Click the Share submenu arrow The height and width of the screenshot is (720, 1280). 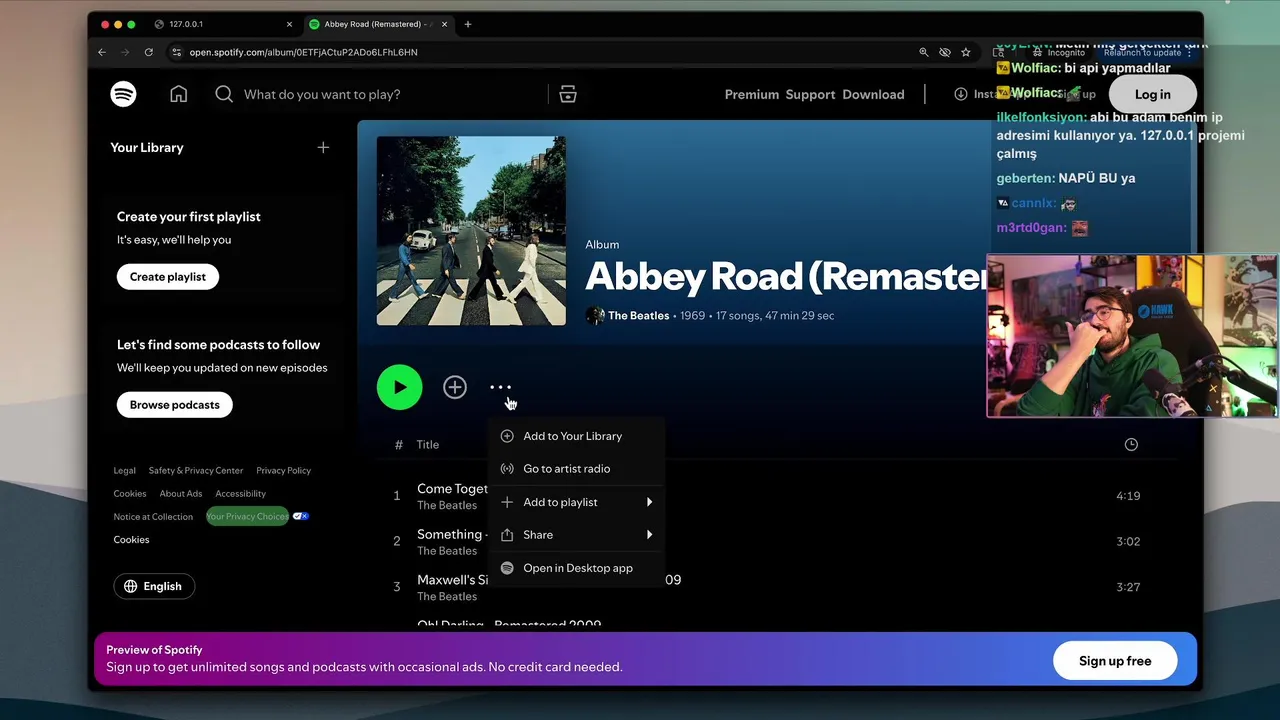point(649,535)
